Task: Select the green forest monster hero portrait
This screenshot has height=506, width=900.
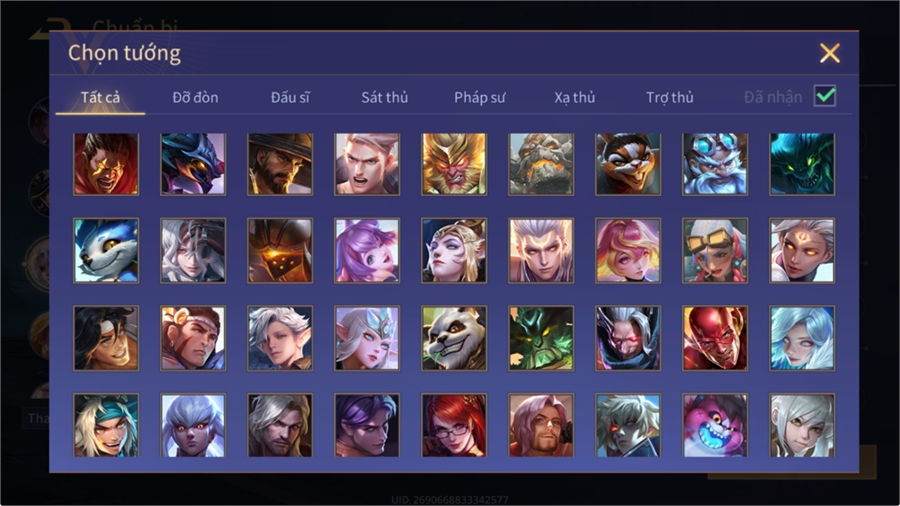Action: click(x=541, y=338)
